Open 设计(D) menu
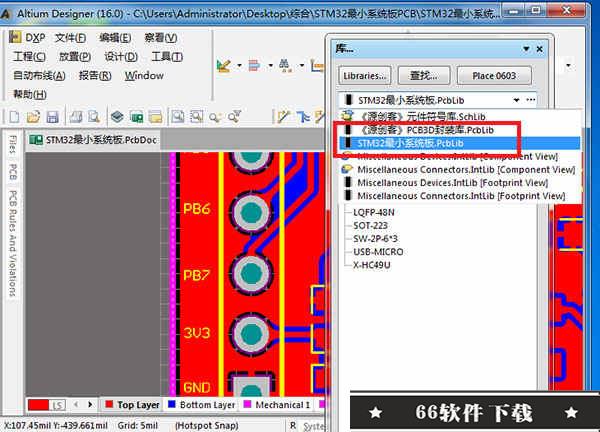 [x=121, y=57]
